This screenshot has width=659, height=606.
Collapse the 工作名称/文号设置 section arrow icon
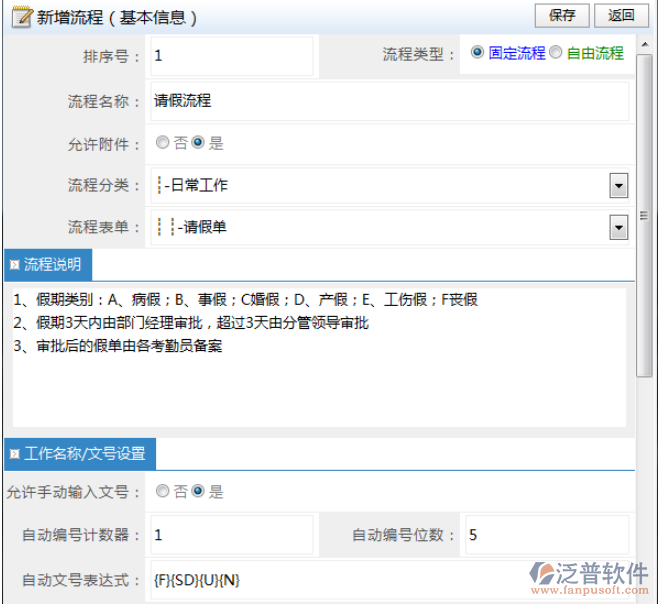click(x=14, y=454)
